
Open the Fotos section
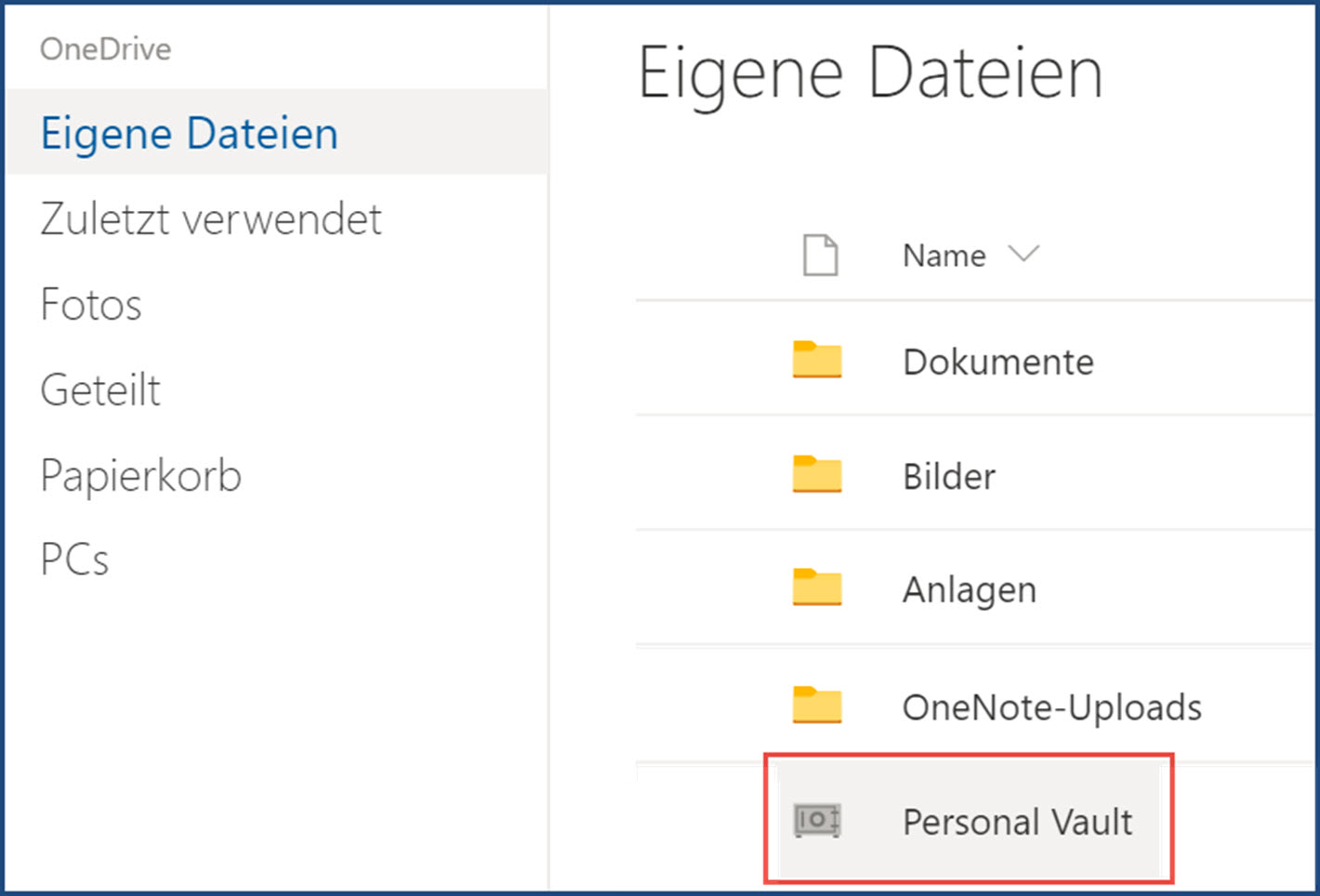click(x=91, y=305)
